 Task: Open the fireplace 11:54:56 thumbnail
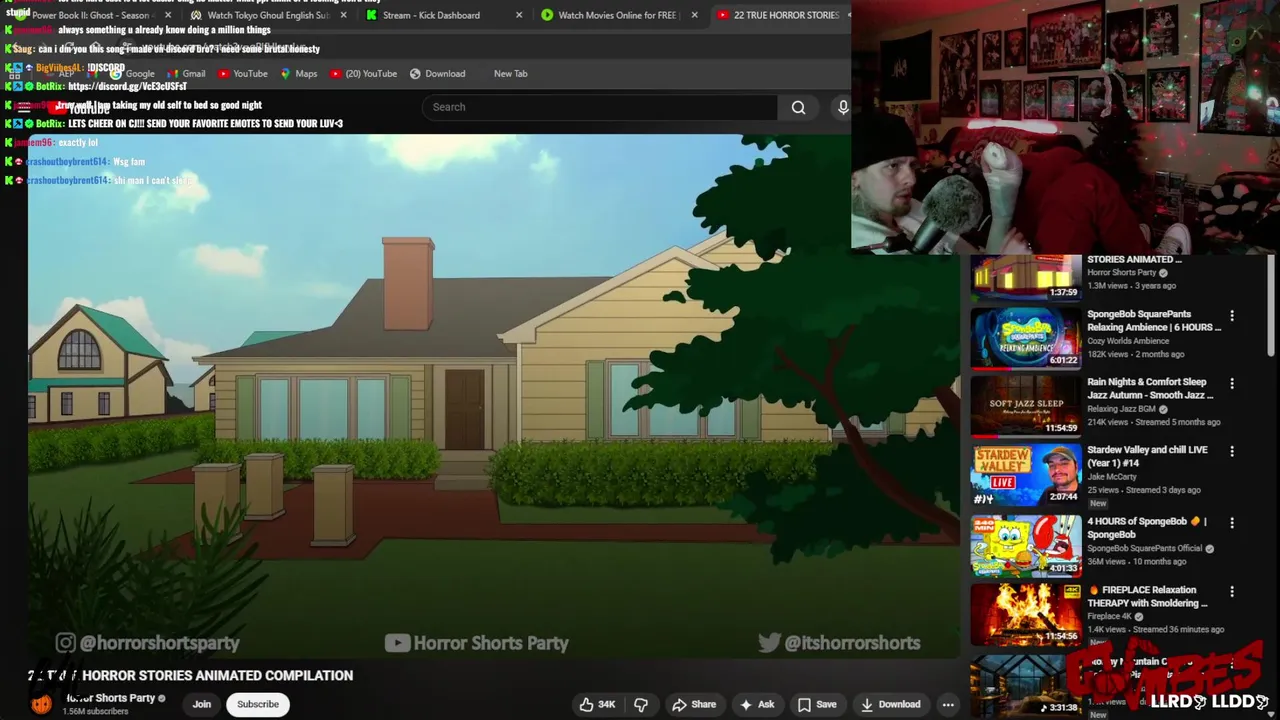point(1026,613)
